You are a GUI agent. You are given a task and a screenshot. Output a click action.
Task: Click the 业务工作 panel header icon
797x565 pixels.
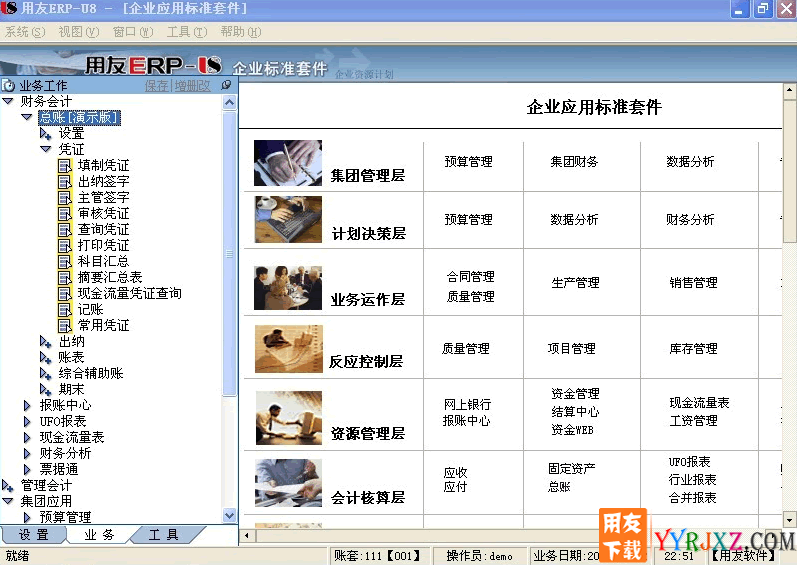click(9, 85)
